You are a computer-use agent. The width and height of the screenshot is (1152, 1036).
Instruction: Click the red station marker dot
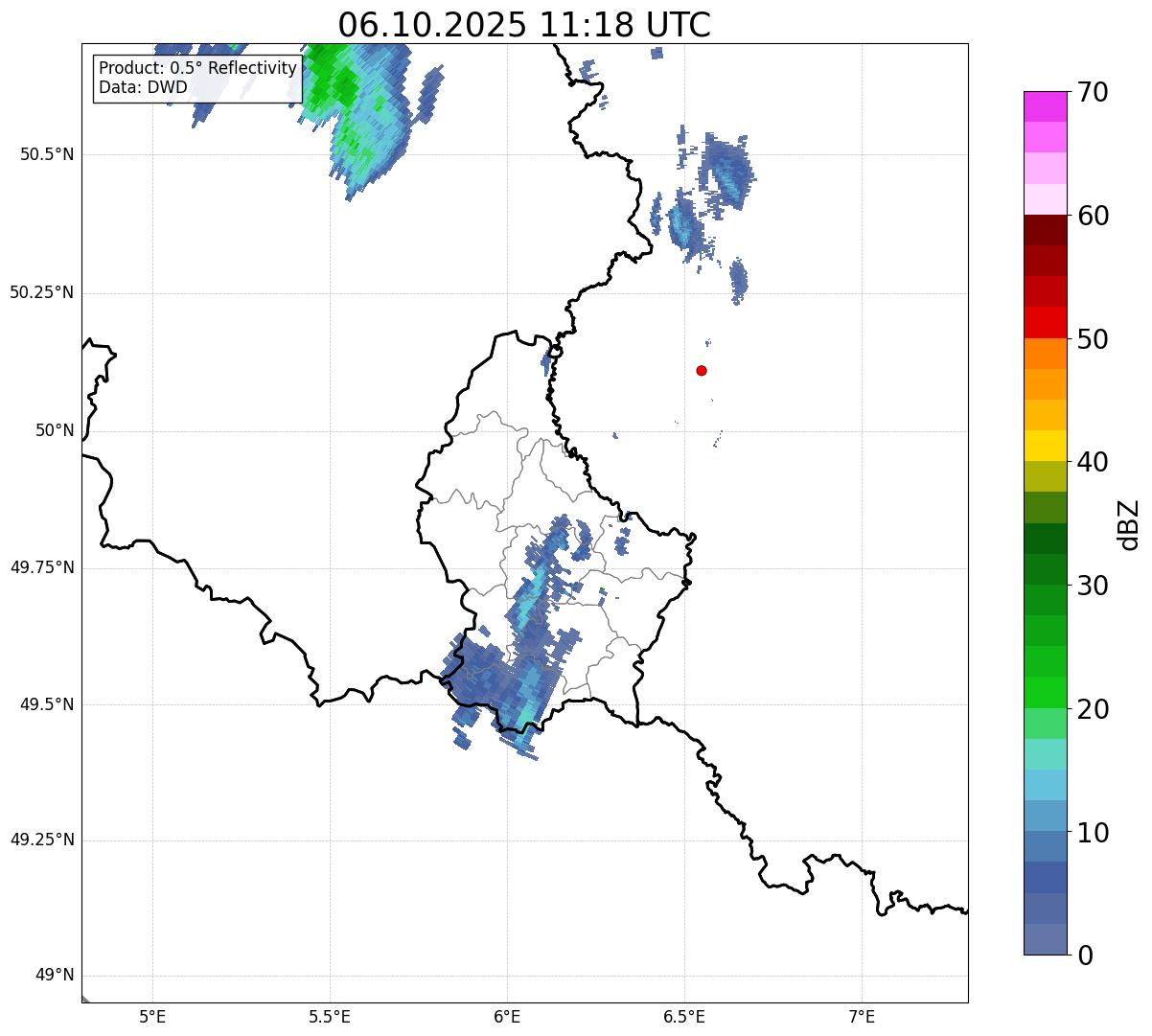point(702,370)
